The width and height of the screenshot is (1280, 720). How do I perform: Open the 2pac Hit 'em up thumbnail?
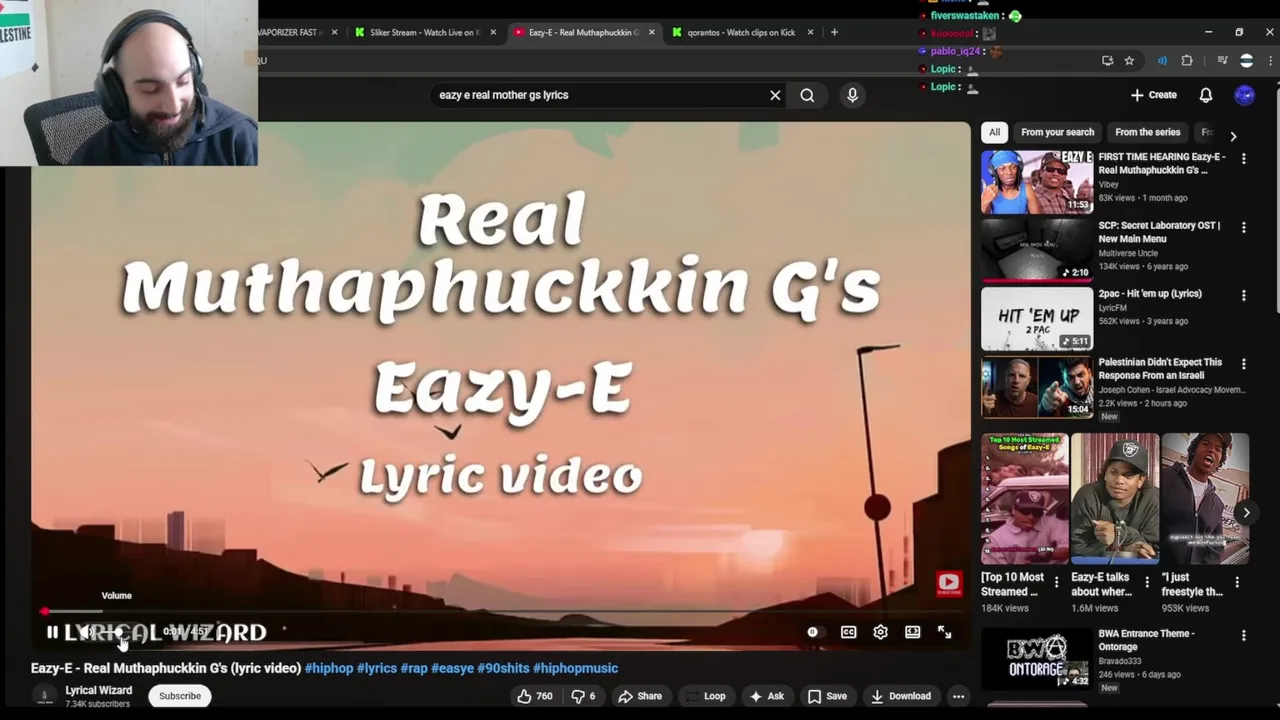point(1037,319)
